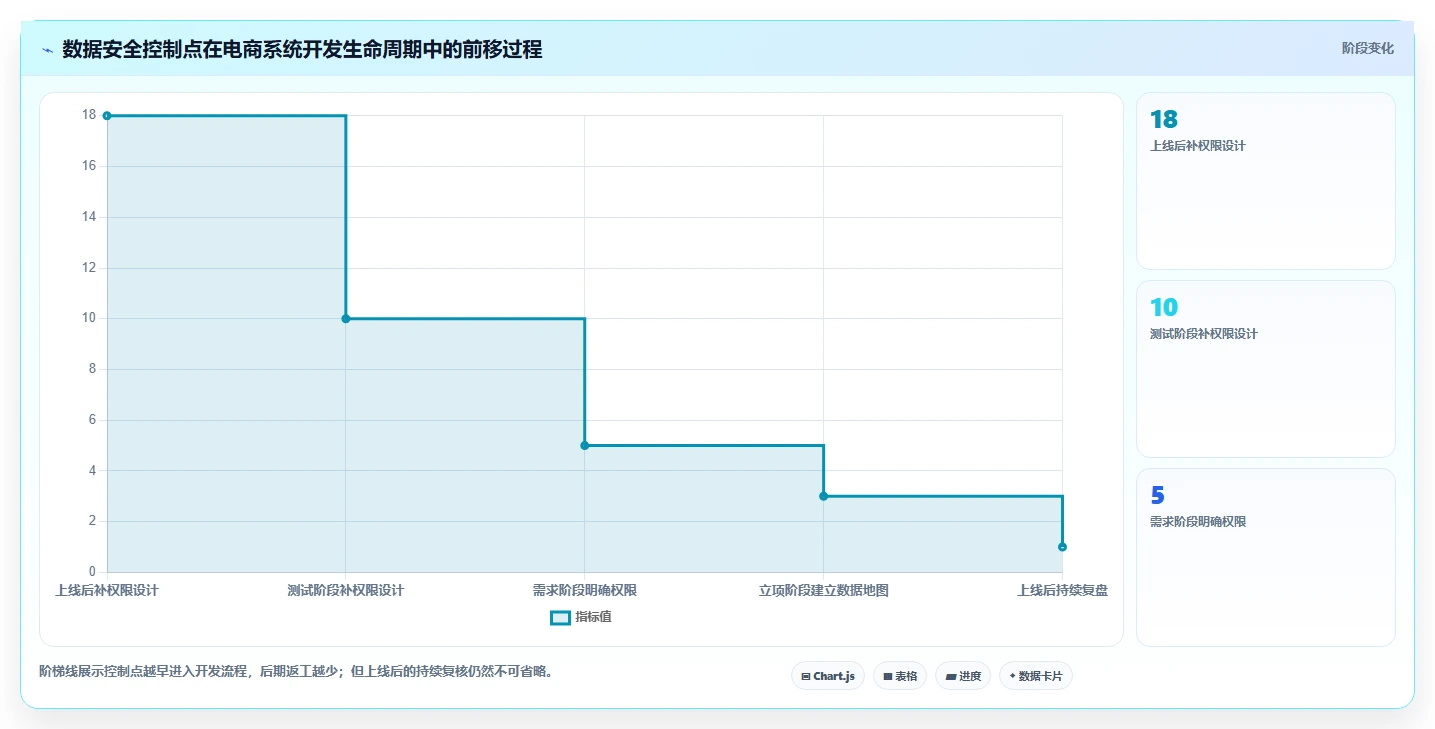1435x729 pixels.
Task: Click the 阶段变化 label in header
Action: 1367,48
